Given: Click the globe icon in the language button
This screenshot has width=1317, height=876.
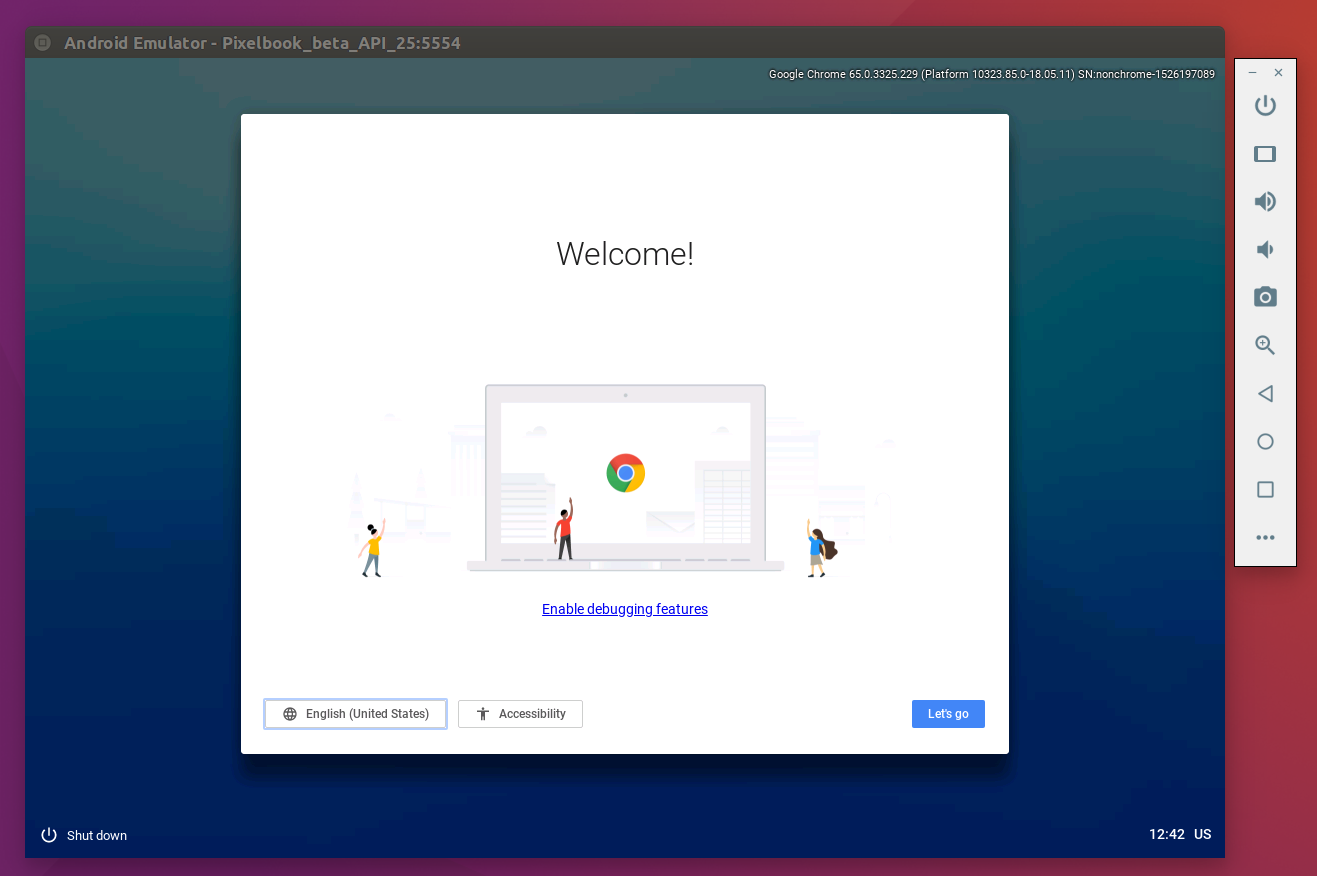Looking at the screenshot, I should [290, 714].
